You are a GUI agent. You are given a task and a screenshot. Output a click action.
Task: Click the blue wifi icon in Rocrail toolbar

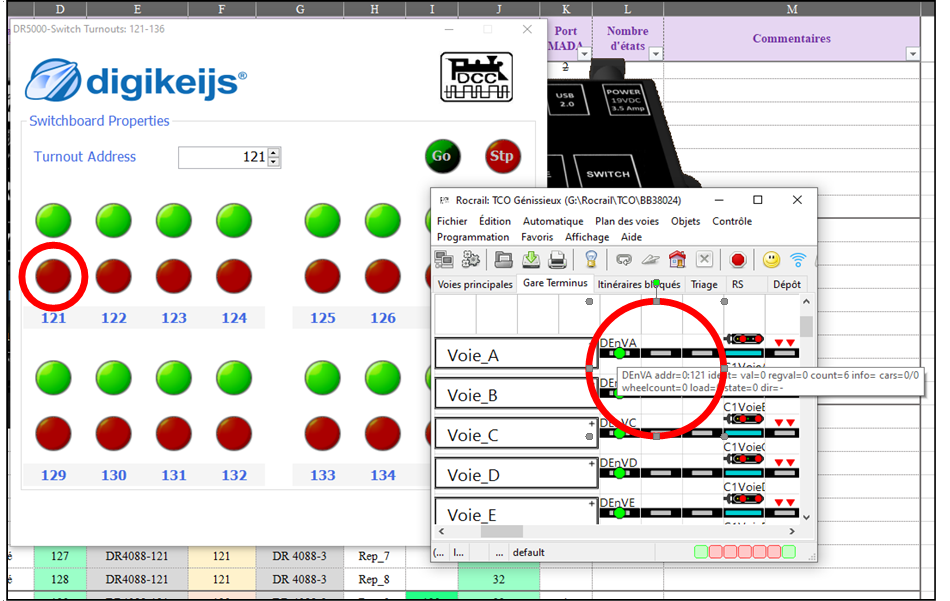799,260
